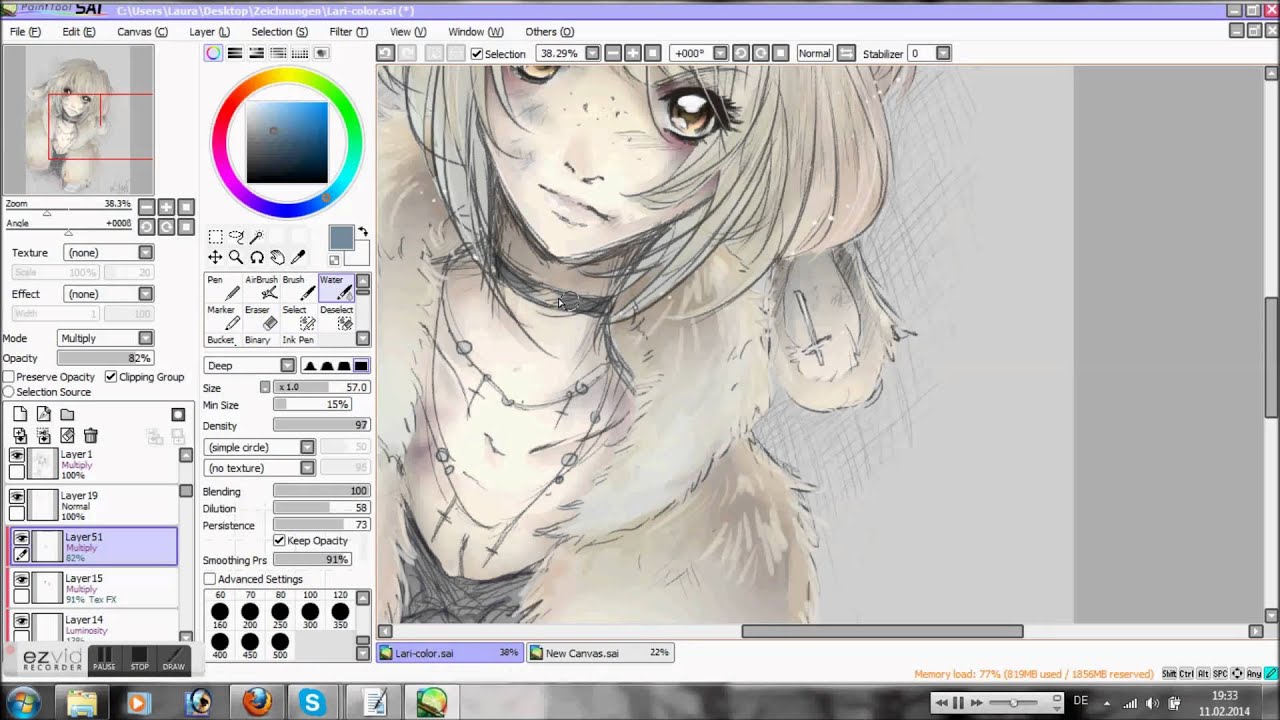The image size is (1280, 720).
Task: Create a new normal layer
Action: click(x=20, y=414)
